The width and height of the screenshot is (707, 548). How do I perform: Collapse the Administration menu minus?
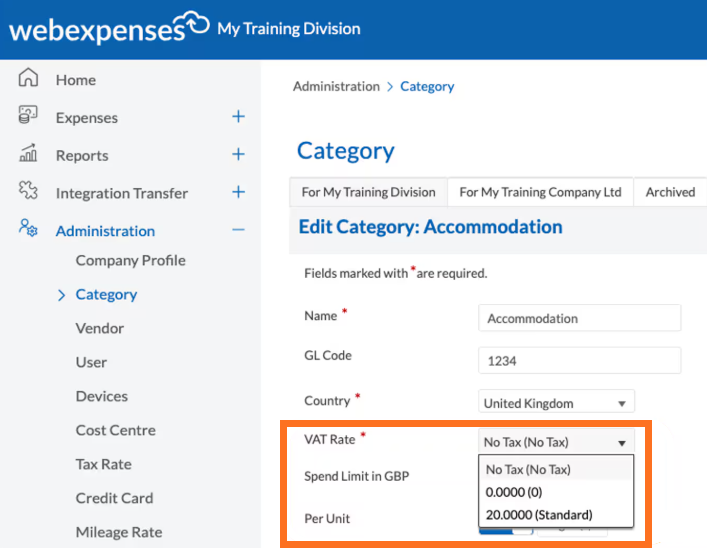(239, 230)
